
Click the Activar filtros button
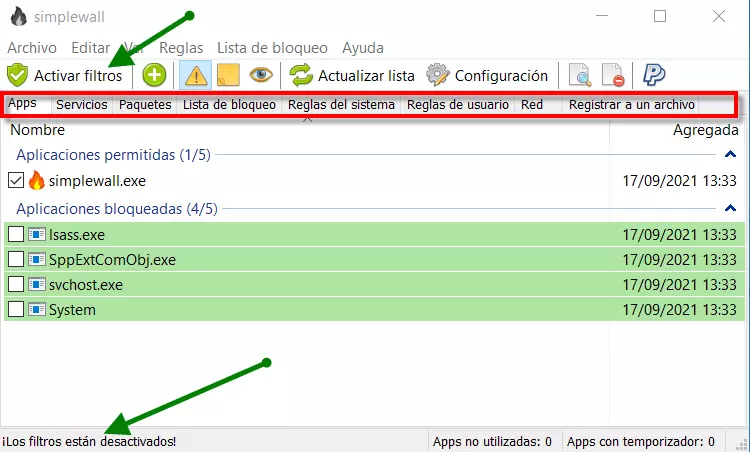[66, 75]
